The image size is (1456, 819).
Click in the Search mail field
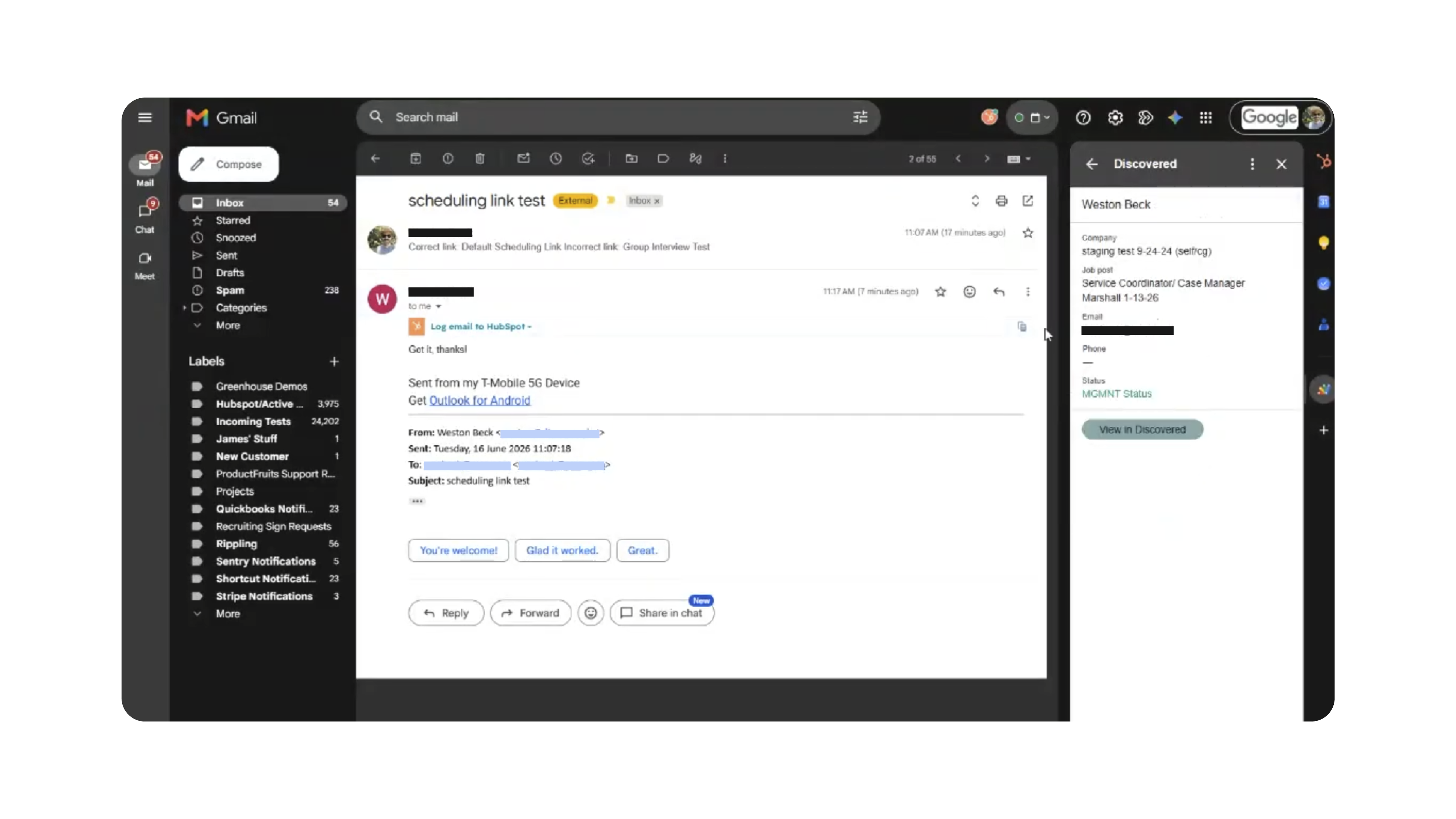coord(618,117)
